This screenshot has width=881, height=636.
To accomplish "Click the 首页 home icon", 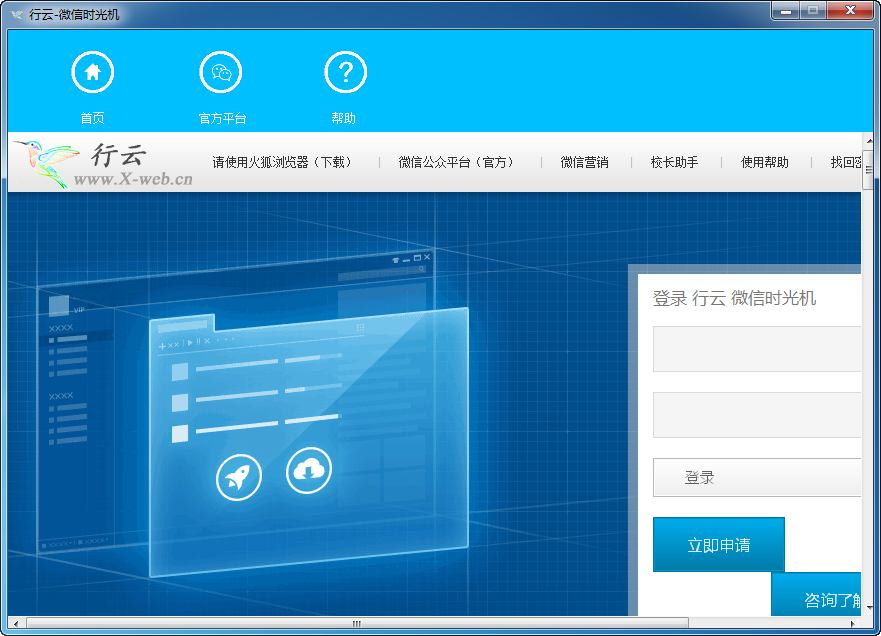I will click(x=93, y=71).
